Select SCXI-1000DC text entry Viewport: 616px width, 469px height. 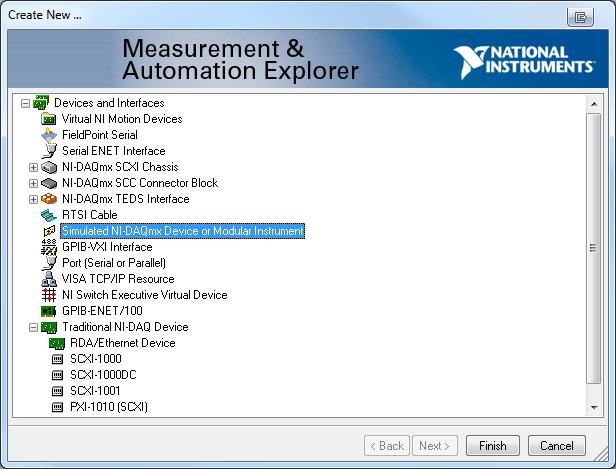click(x=103, y=375)
